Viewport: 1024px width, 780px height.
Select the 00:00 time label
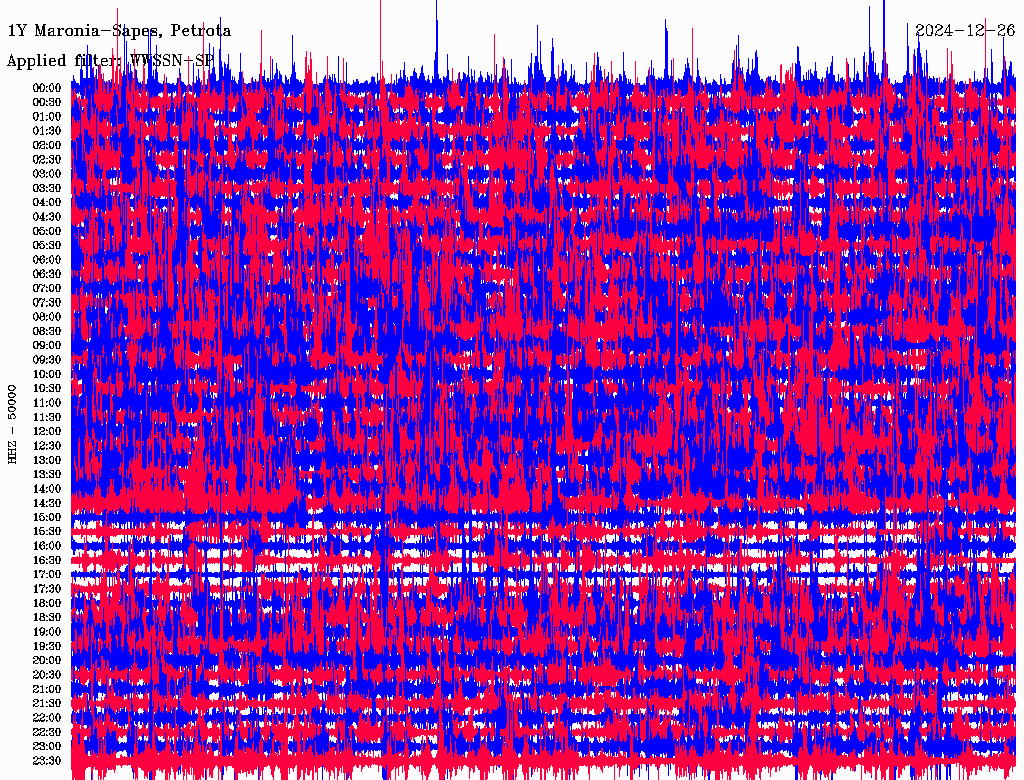[x=47, y=88]
